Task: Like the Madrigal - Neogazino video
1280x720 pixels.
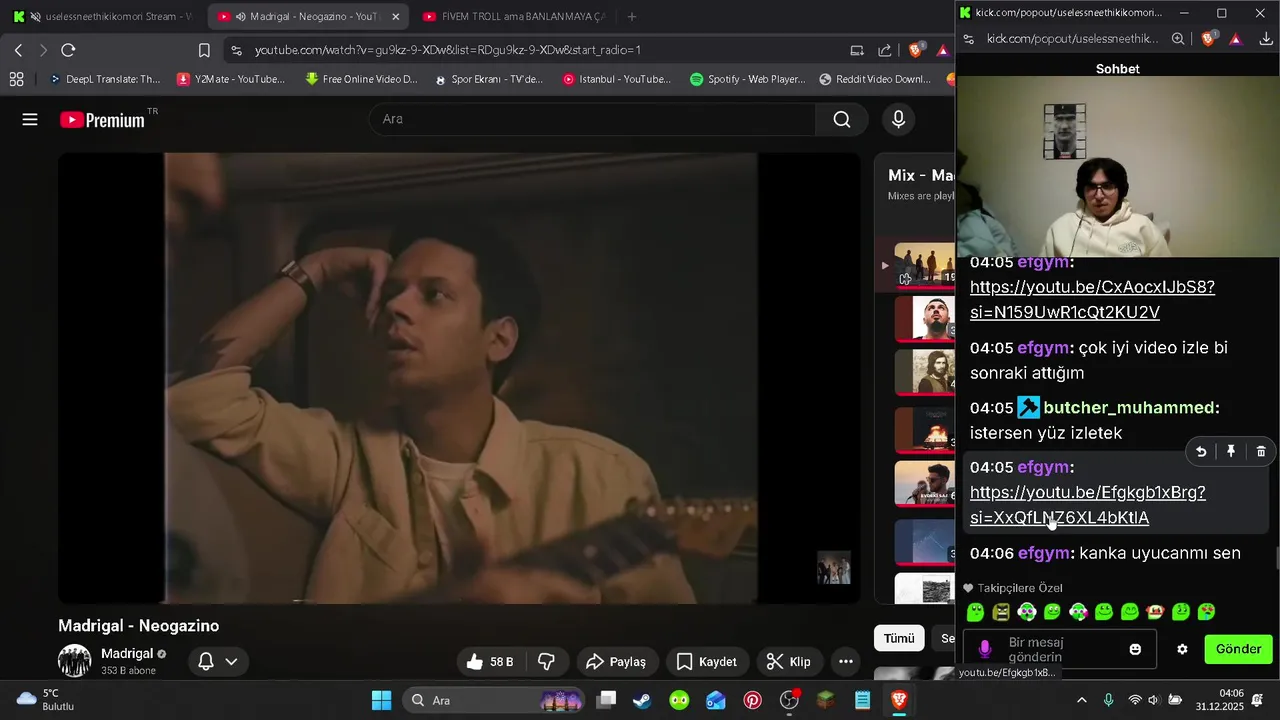Action: (x=489, y=662)
